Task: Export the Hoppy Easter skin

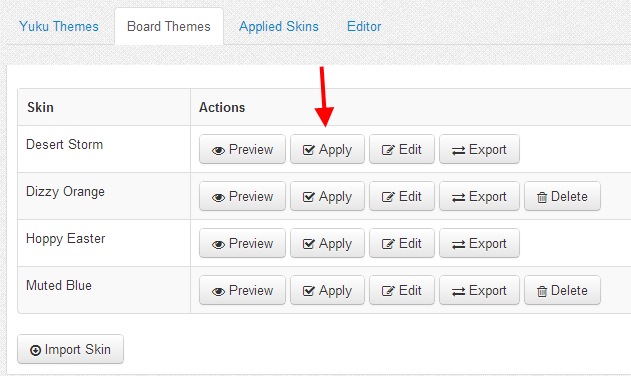Action: (479, 243)
